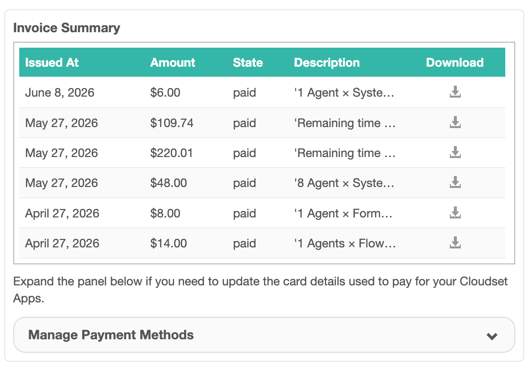Click the '1 Agents × Flow… description
Screen dimensions: 529x367
click(x=345, y=243)
